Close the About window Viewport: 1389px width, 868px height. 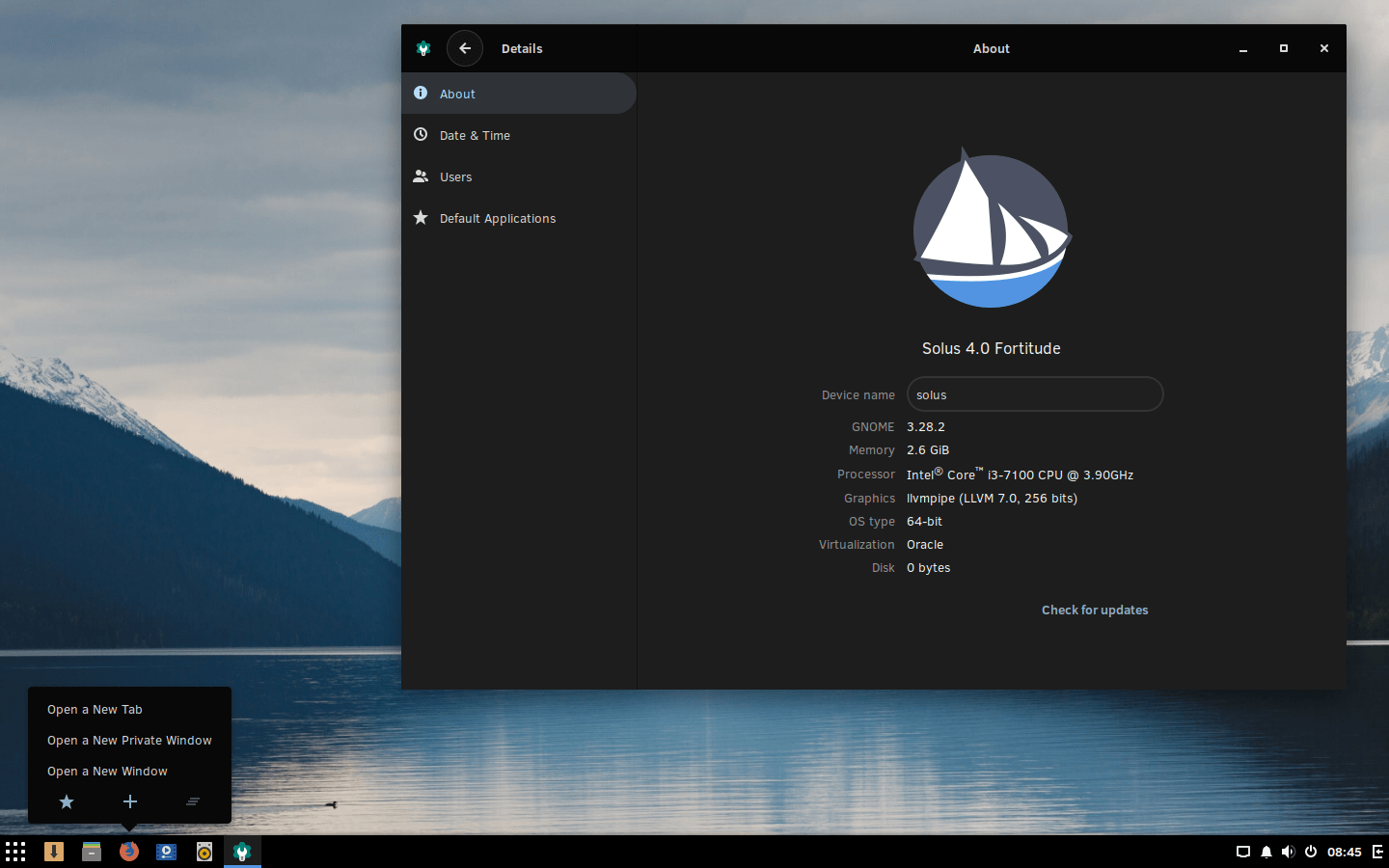(1324, 48)
